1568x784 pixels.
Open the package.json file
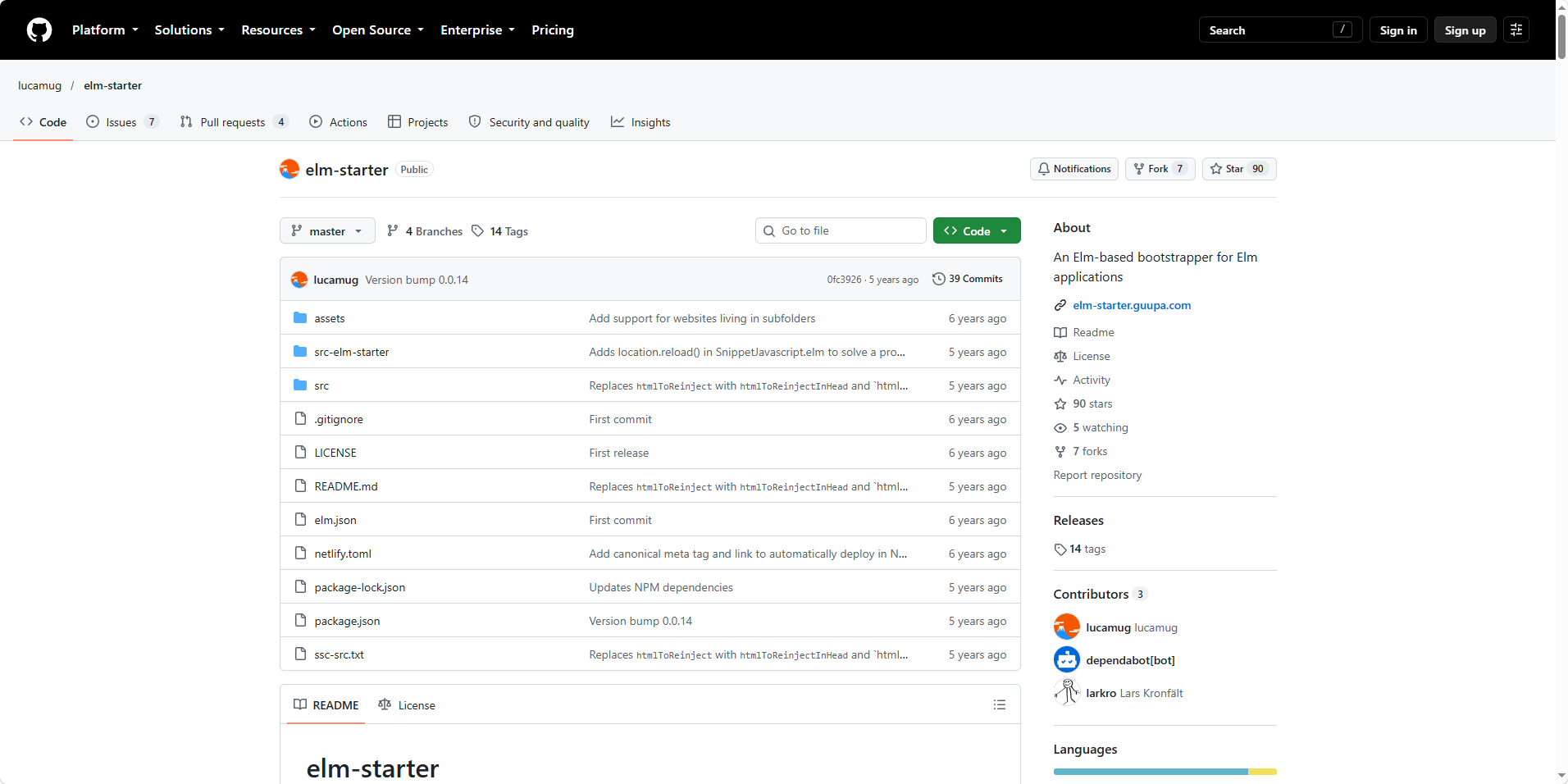pos(347,621)
